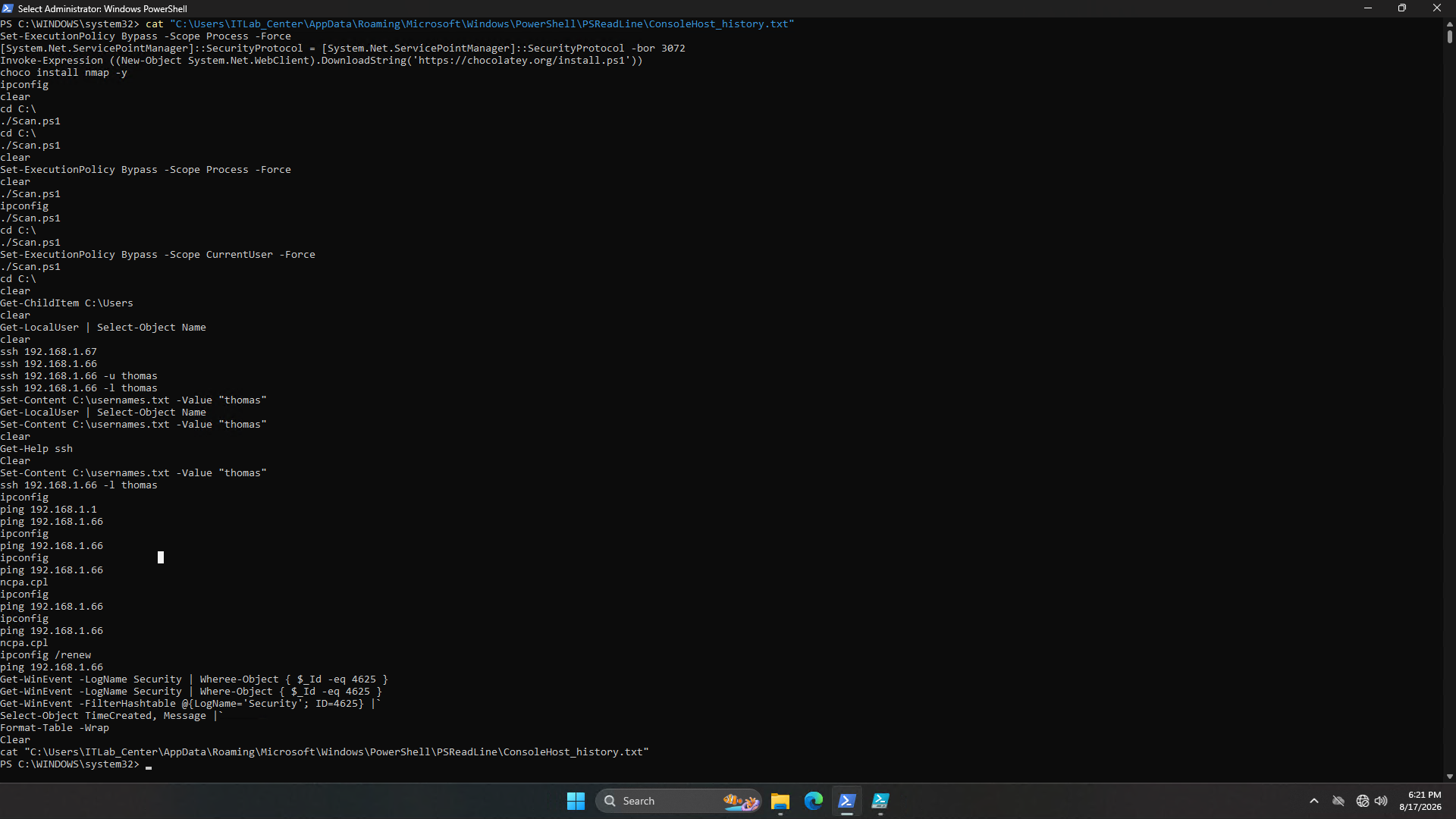
Task: Click the PowerShell icon in the title bar
Action: click(8, 8)
